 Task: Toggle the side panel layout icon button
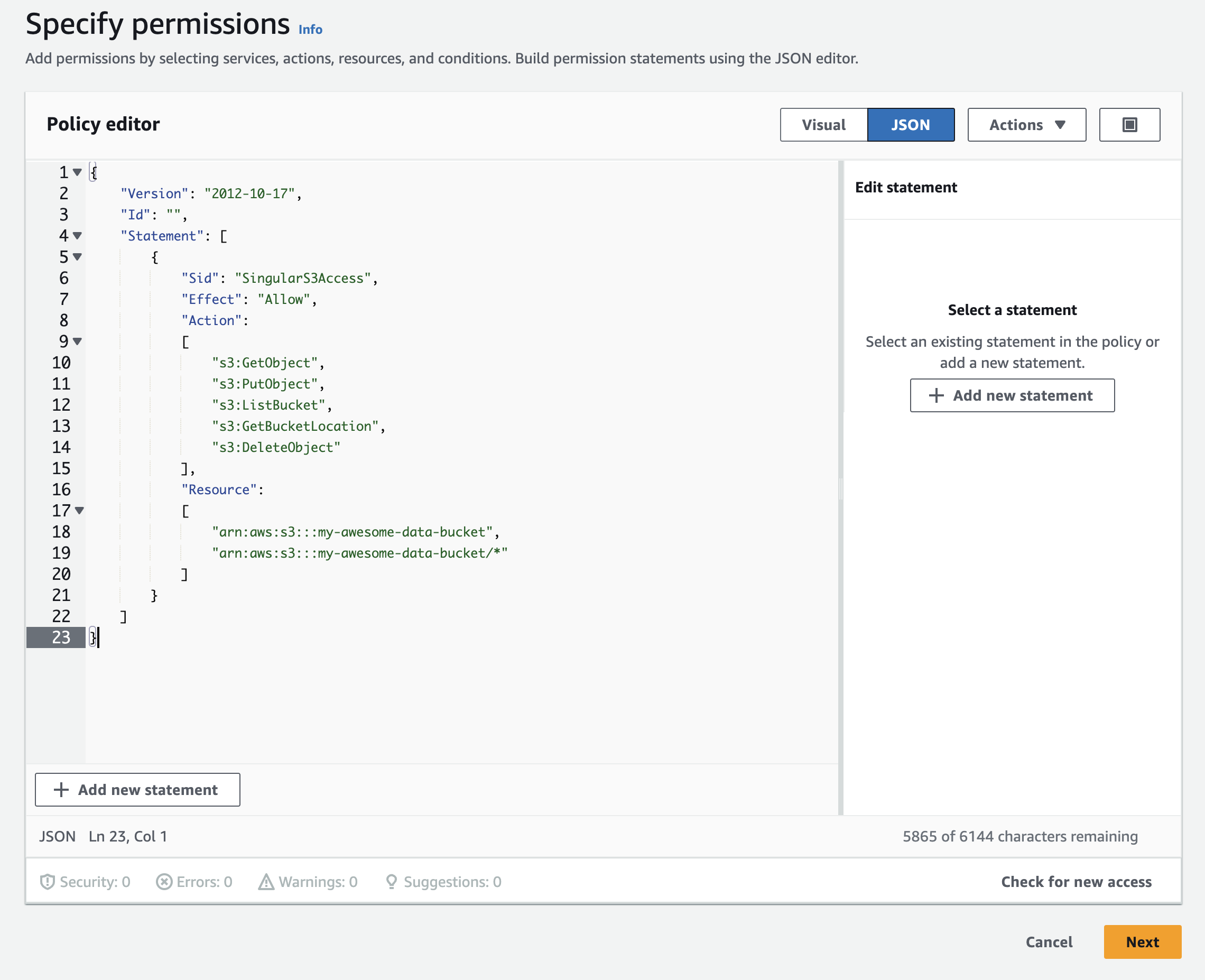point(1129,125)
